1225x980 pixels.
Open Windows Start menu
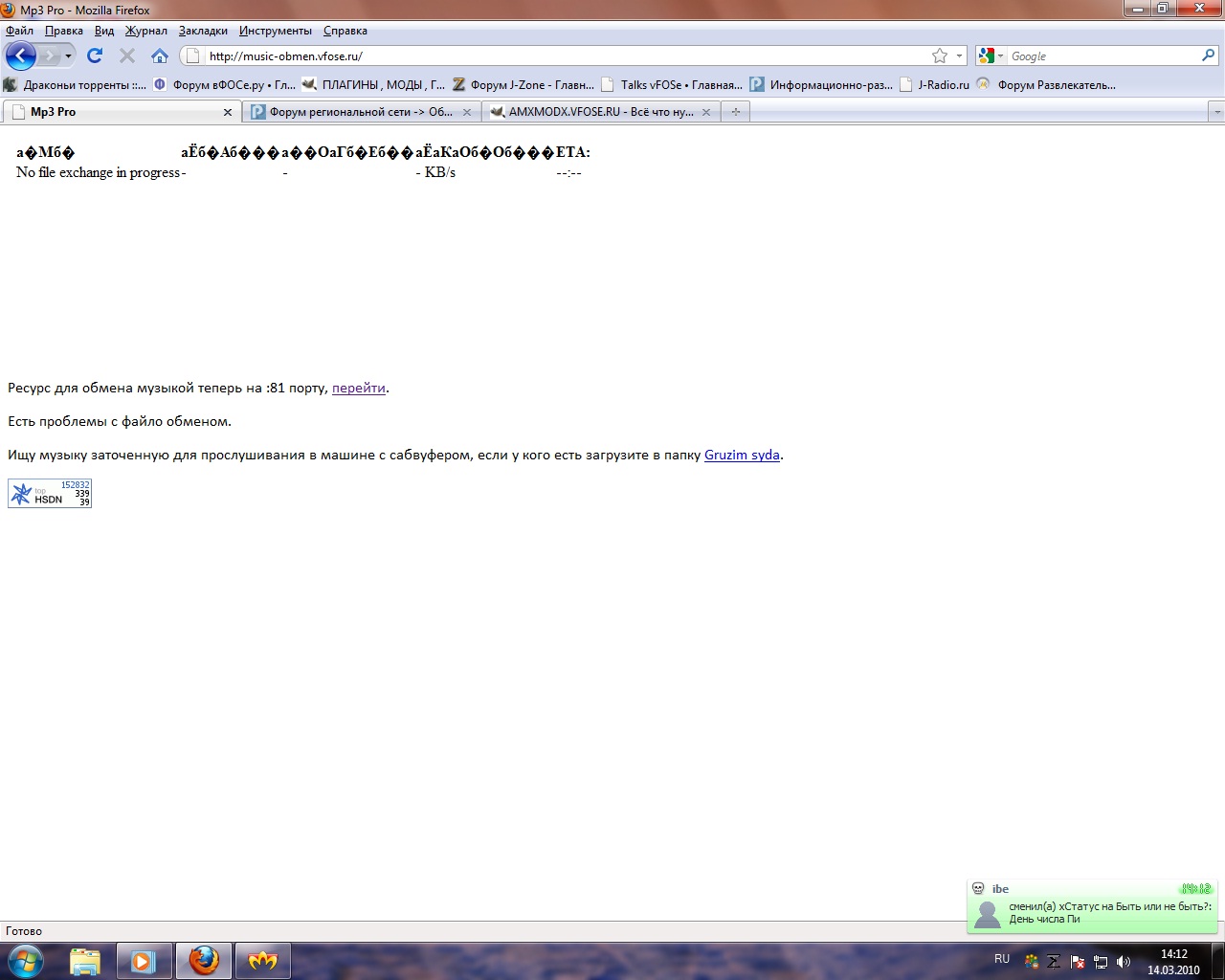pos(25,960)
